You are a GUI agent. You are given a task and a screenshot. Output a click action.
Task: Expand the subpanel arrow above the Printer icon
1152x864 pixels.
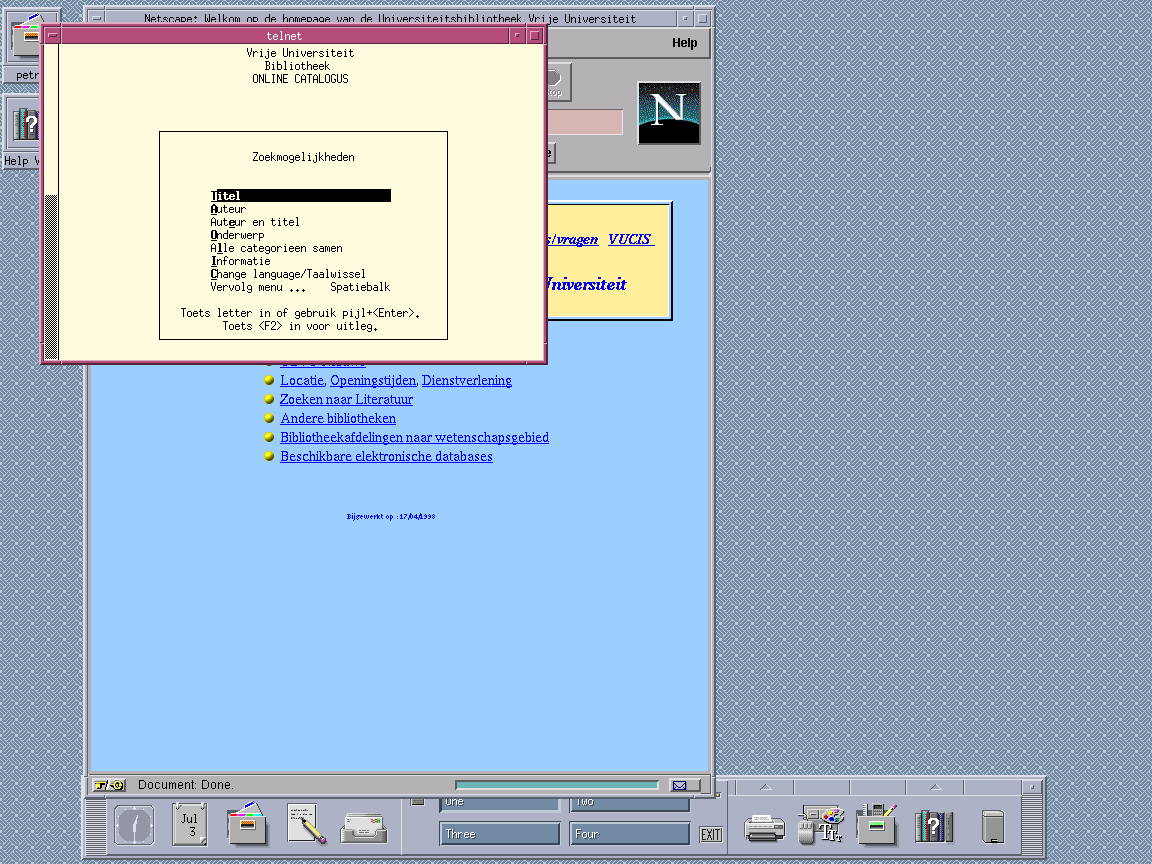pos(766,787)
